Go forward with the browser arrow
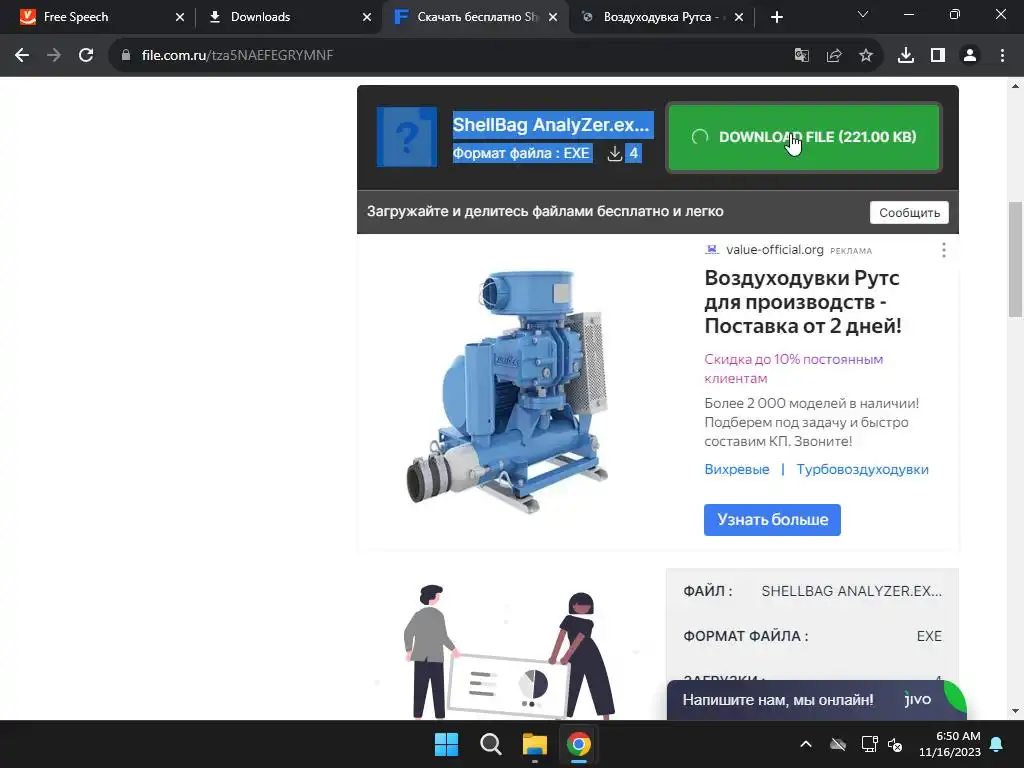Image resolution: width=1024 pixels, height=768 pixels. 54,56
